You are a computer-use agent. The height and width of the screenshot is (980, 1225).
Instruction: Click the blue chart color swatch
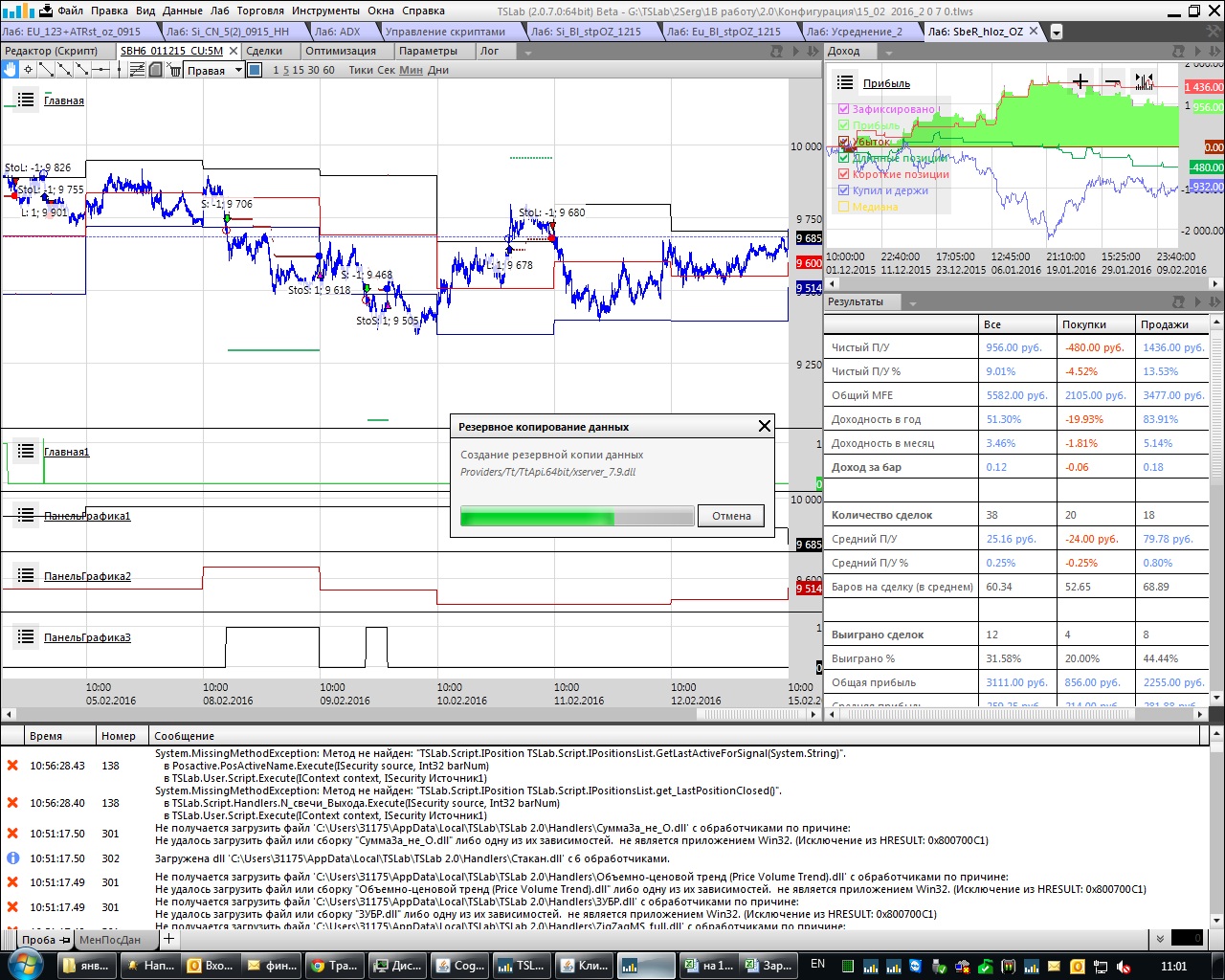pos(255,70)
